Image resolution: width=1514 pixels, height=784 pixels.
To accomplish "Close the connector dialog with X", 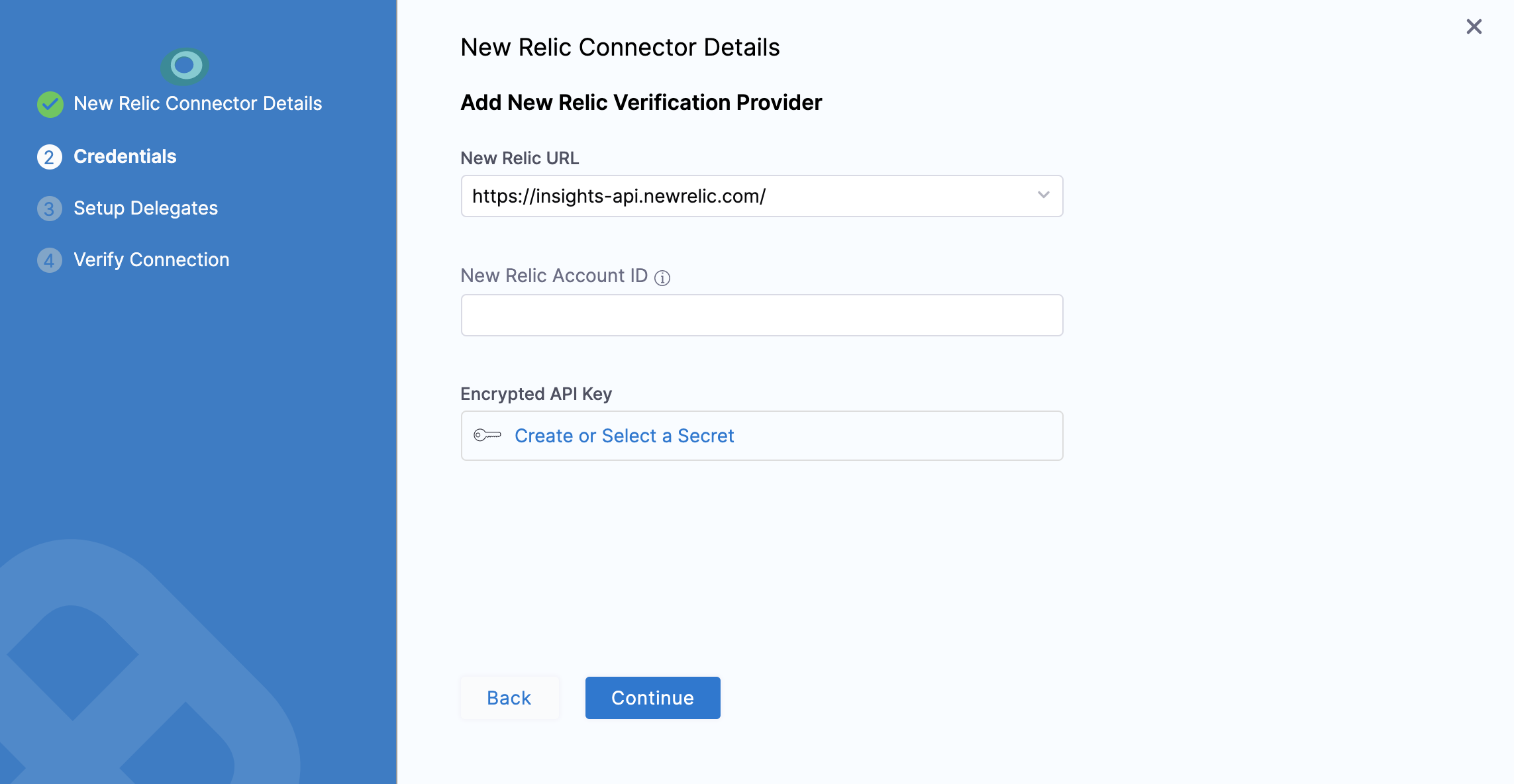I will point(1474,26).
